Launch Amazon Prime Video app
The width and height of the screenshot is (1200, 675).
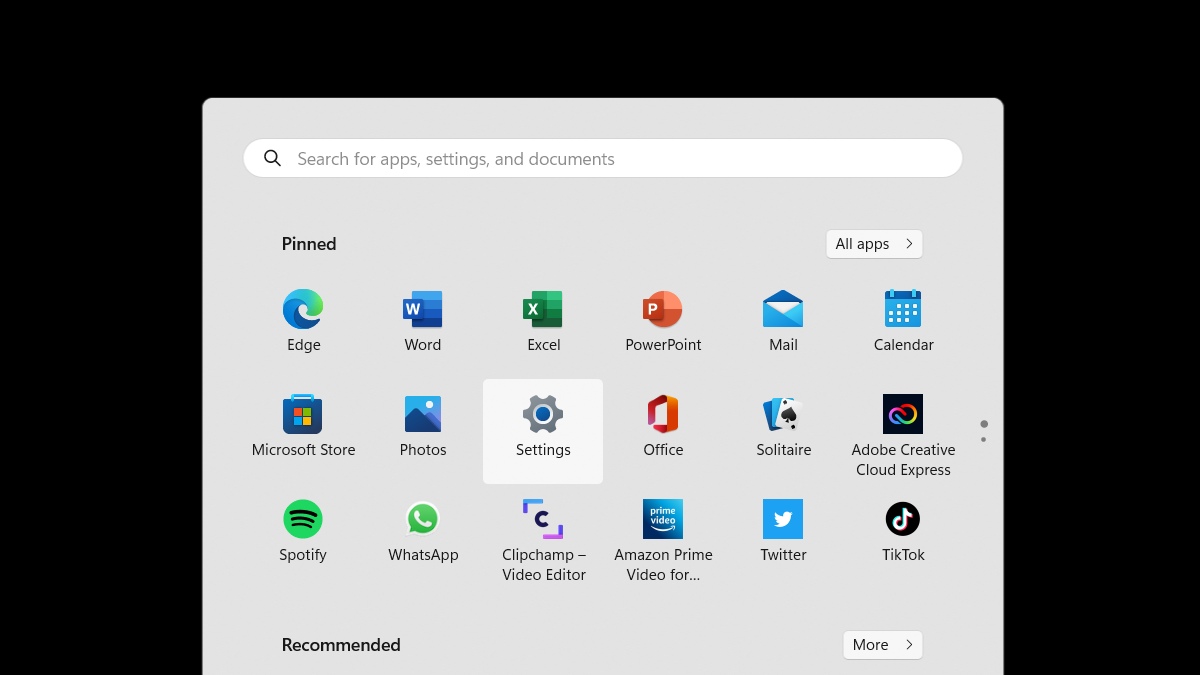pyautogui.click(x=663, y=540)
